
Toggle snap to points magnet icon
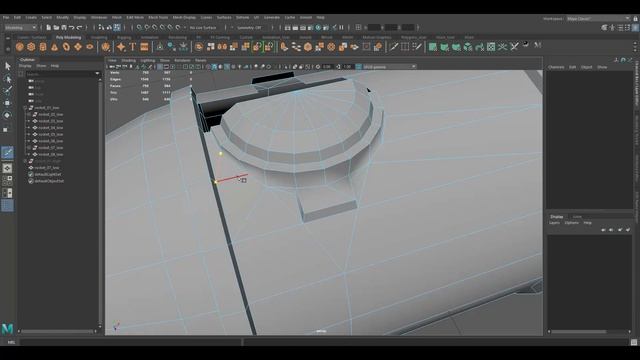155,27
